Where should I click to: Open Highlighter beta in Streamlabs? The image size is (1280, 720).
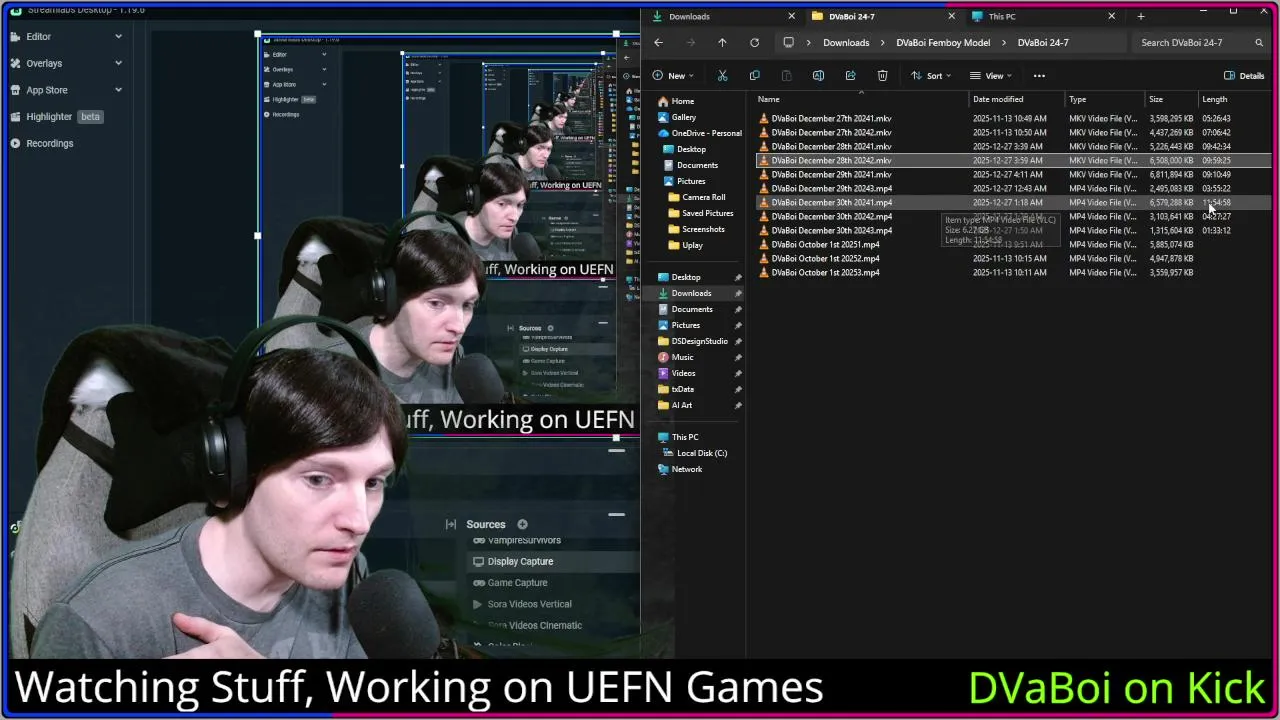(57, 117)
